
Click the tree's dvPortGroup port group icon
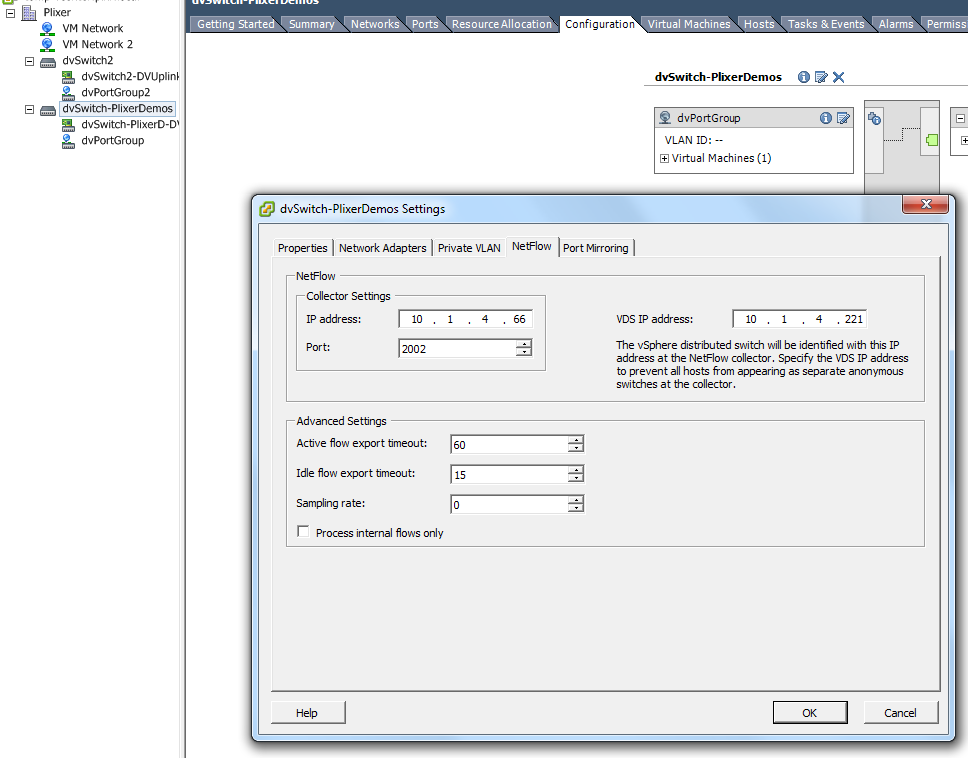click(69, 141)
